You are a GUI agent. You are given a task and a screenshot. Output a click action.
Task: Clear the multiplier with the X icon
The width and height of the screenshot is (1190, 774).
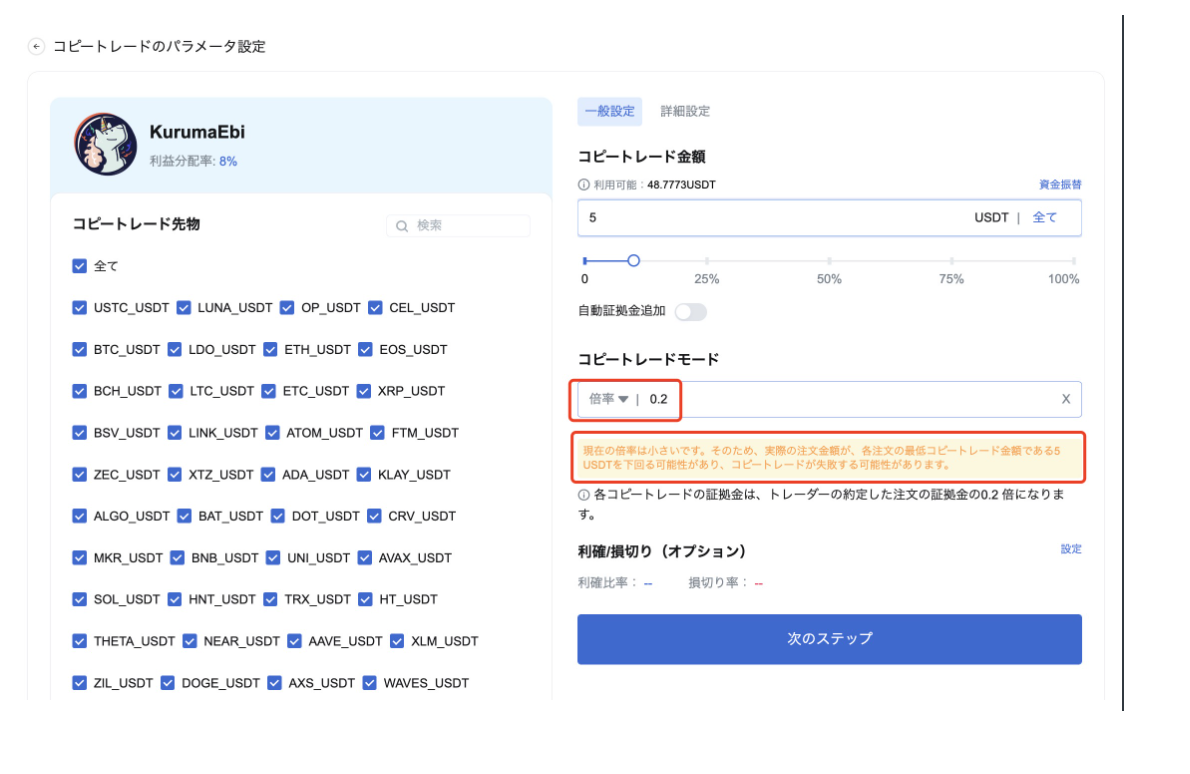pyautogui.click(x=1066, y=399)
